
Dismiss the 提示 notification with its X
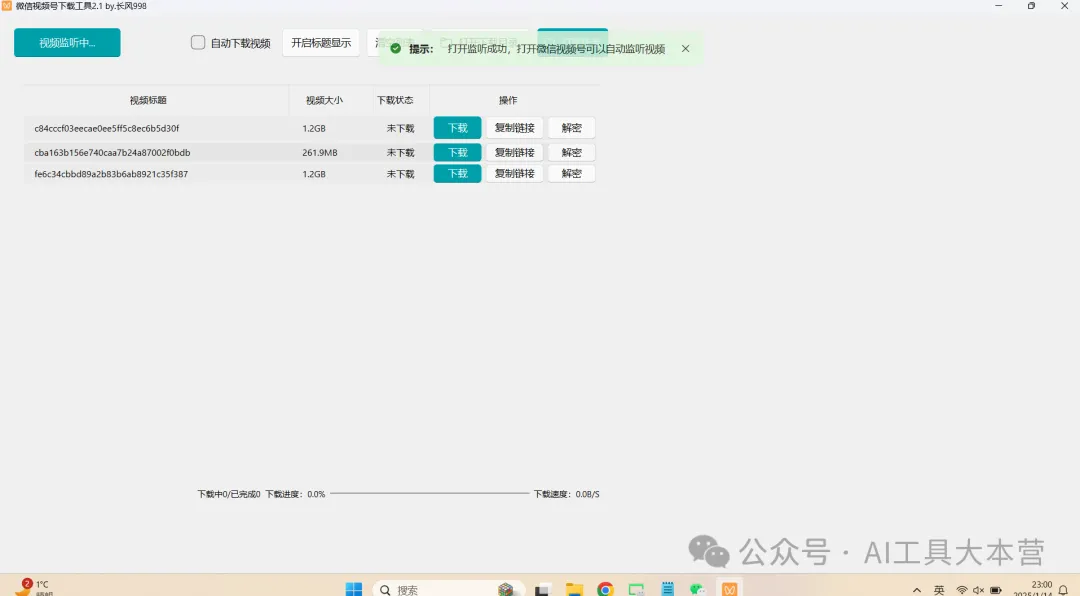(x=685, y=48)
